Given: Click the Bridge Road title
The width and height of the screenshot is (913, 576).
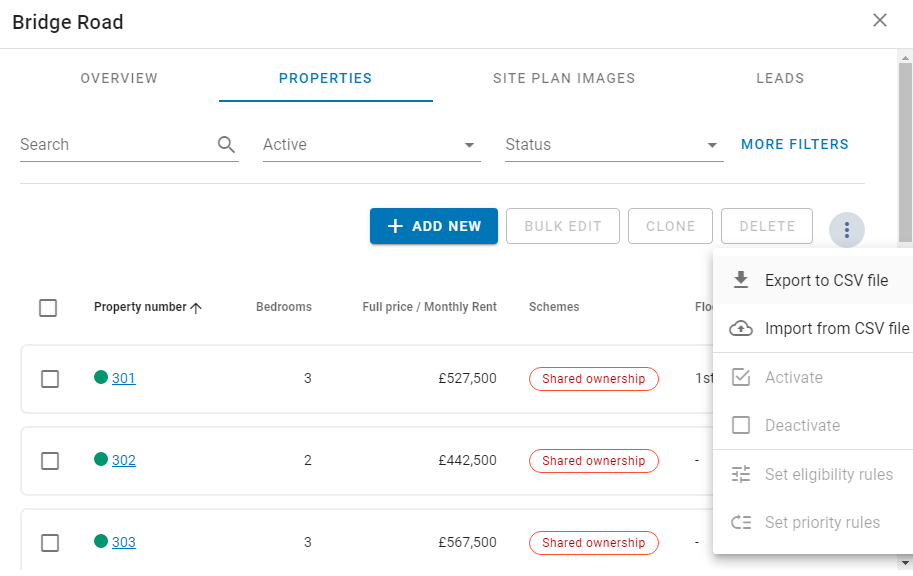Looking at the screenshot, I should coord(68,22).
